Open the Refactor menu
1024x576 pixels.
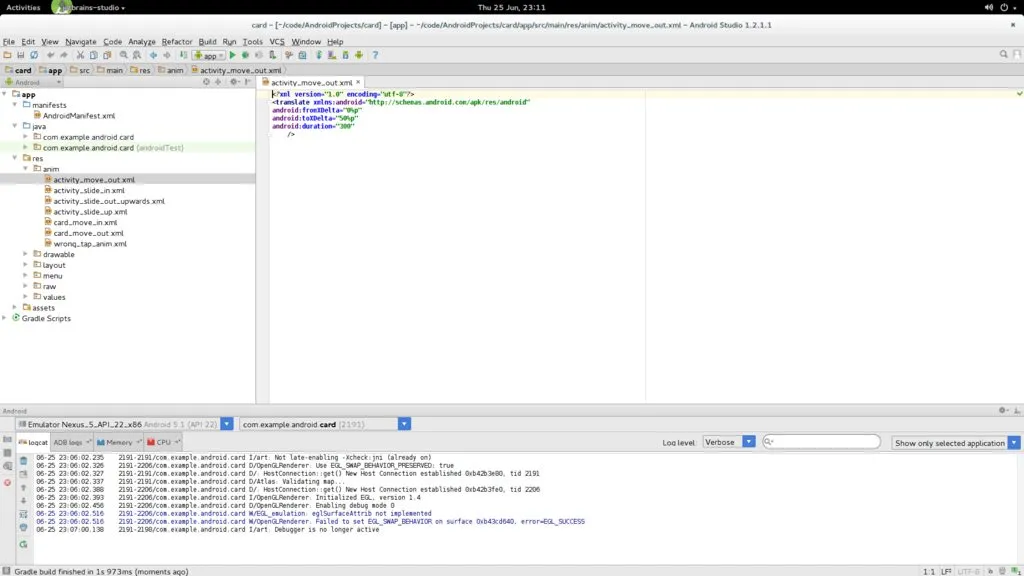[x=177, y=42]
